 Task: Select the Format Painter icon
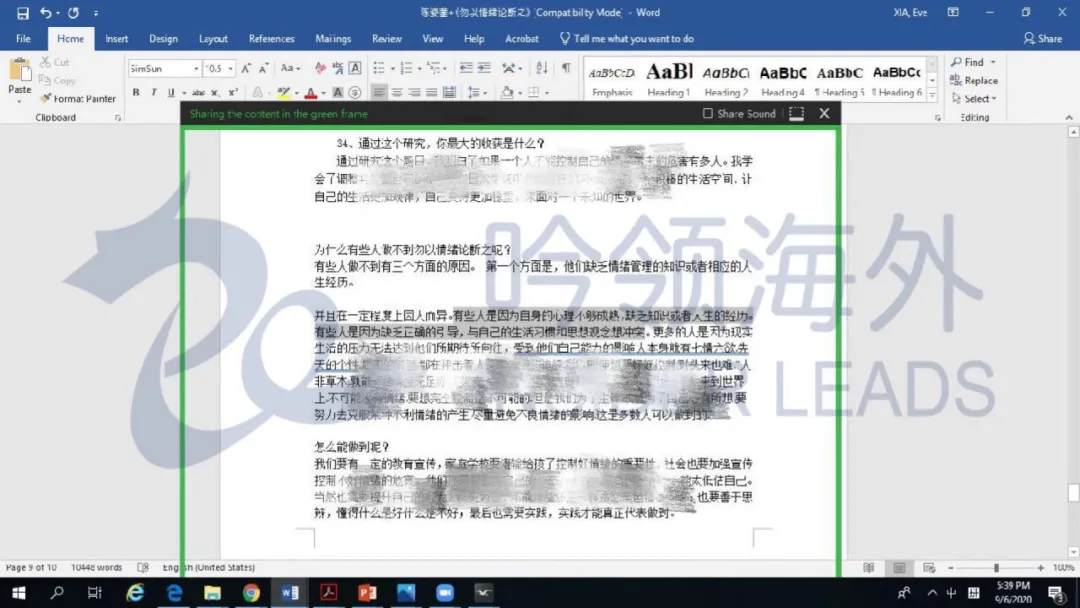pyautogui.click(x=46, y=98)
